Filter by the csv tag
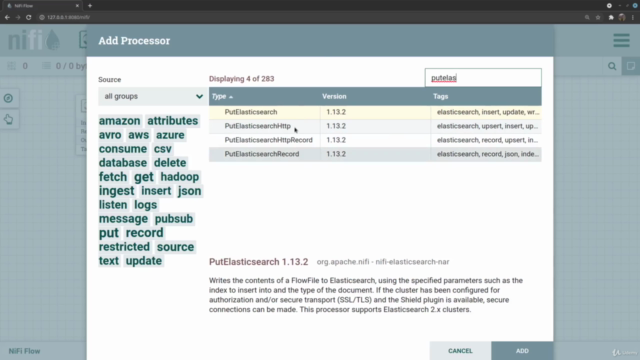This screenshot has width=640, height=360. [163, 149]
